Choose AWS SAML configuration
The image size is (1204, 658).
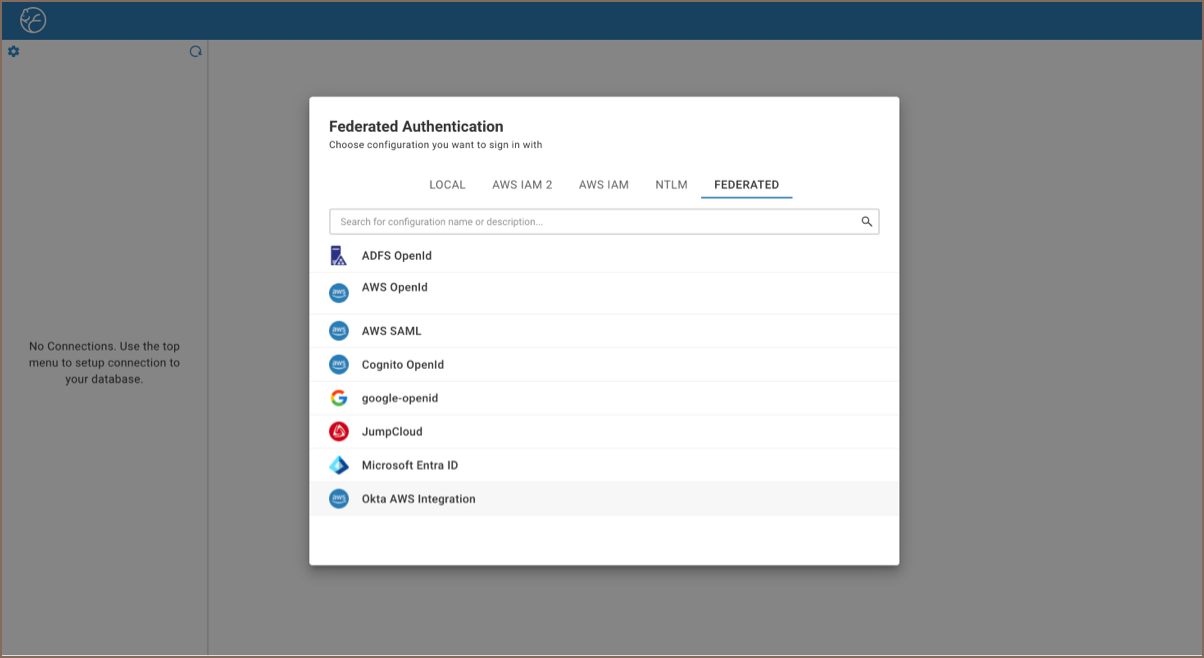click(391, 331)
